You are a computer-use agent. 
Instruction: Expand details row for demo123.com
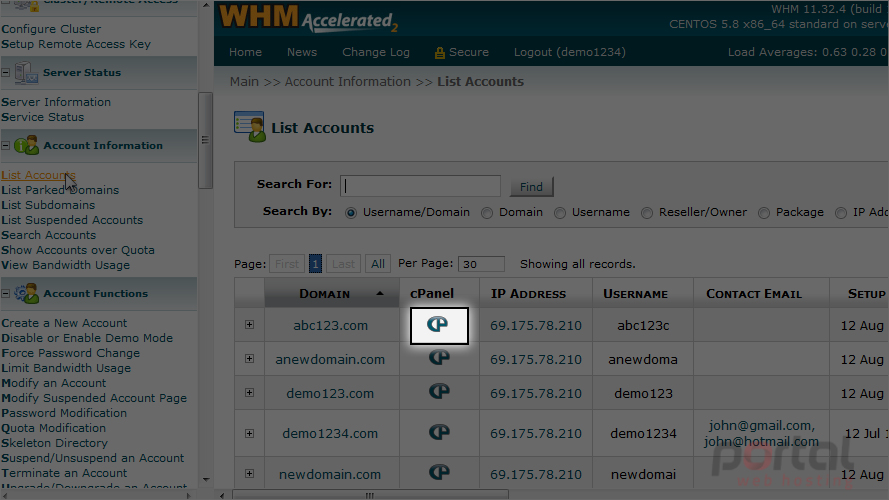[249, 392]
